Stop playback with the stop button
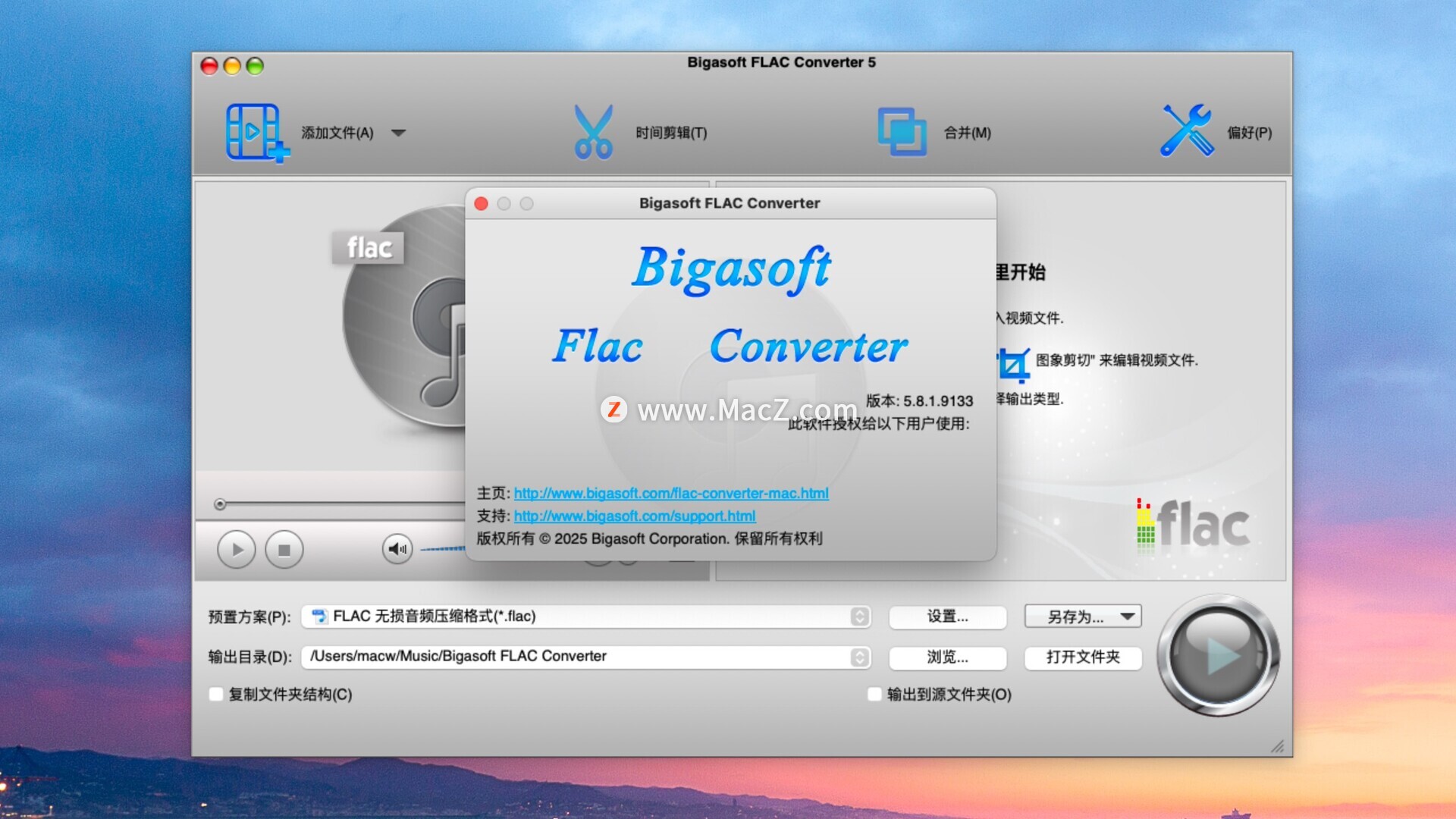Viewport: 1456px width, 819px height. point(284,550)
